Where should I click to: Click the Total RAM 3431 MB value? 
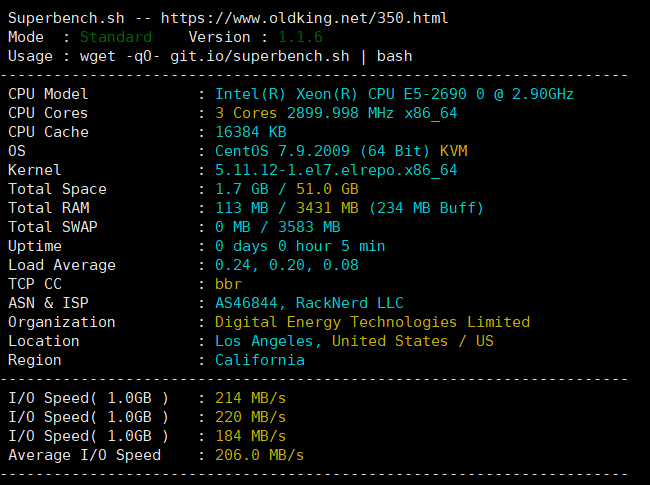309,208
